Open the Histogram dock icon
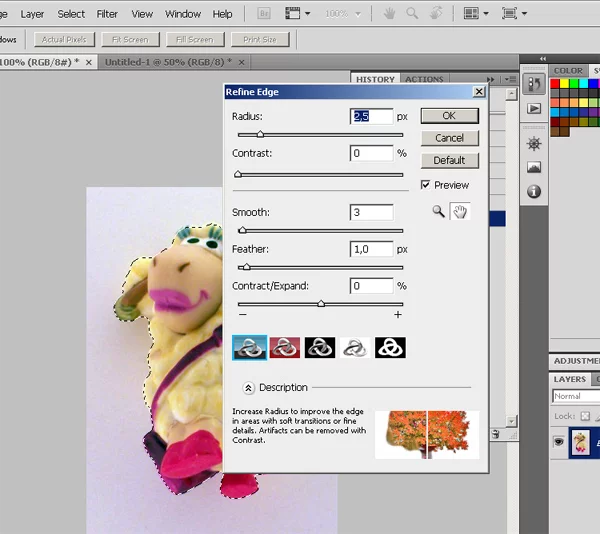This screenshot has width=600, height=534. tap(534, 167)
